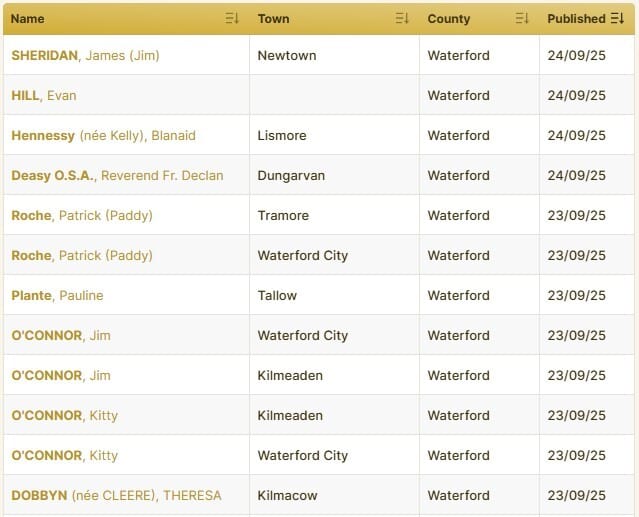Screen dimensions: 639x517
Task: Open Deasy O.S.A., Reverend Fr. Declan
Action: pyautogui.click(x=117, y=175)
